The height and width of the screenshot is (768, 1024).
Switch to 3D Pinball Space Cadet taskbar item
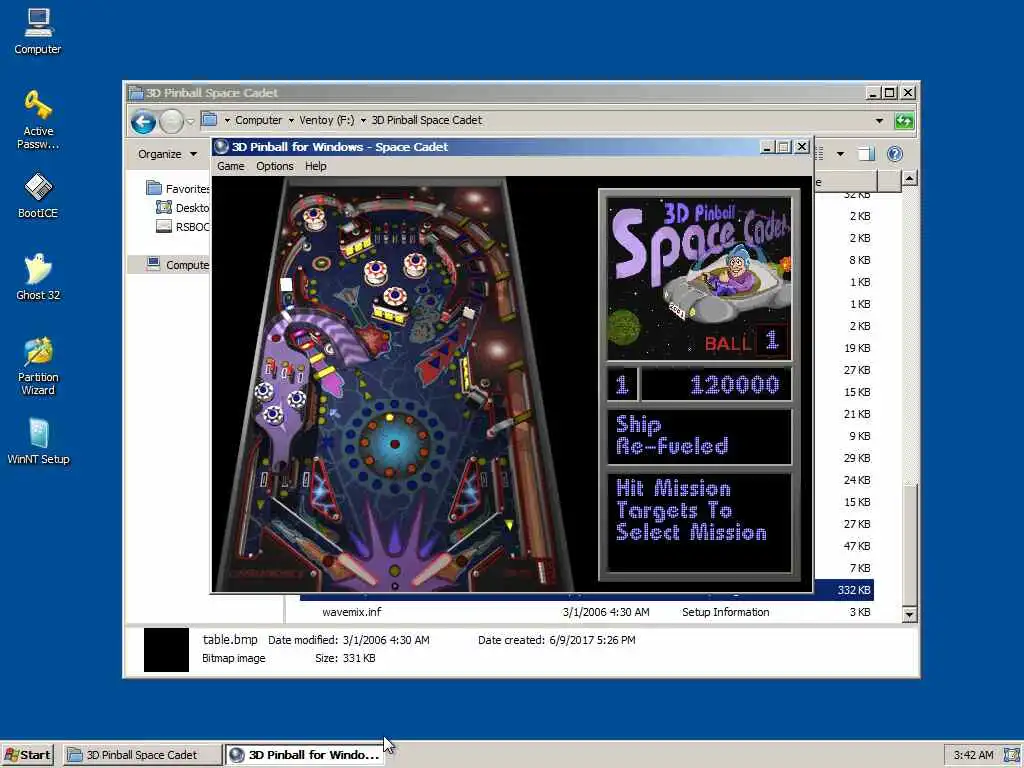click(142, 755)
